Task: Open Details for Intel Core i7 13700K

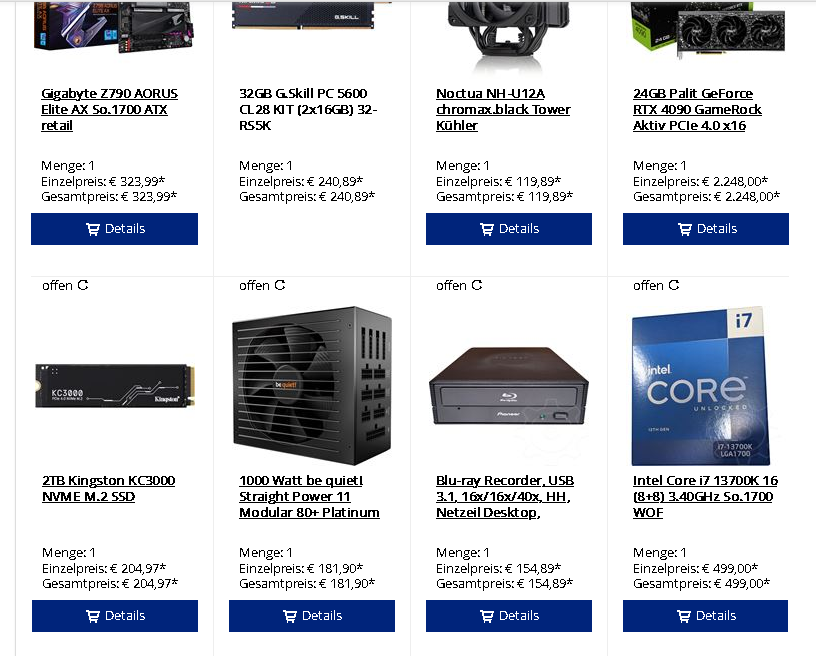Action: [705, 616]
